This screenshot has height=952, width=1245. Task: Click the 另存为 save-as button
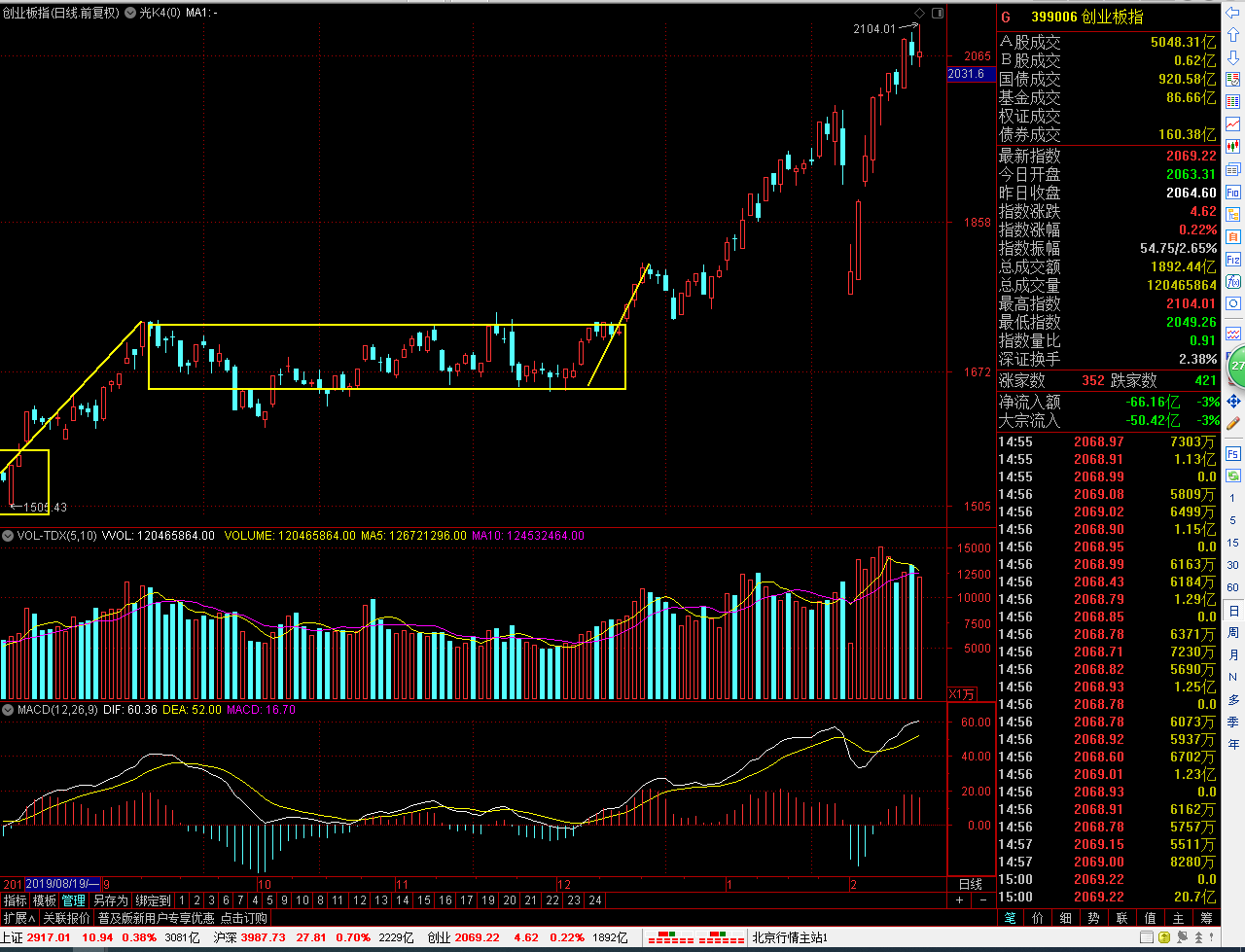(x=111, y=901)
